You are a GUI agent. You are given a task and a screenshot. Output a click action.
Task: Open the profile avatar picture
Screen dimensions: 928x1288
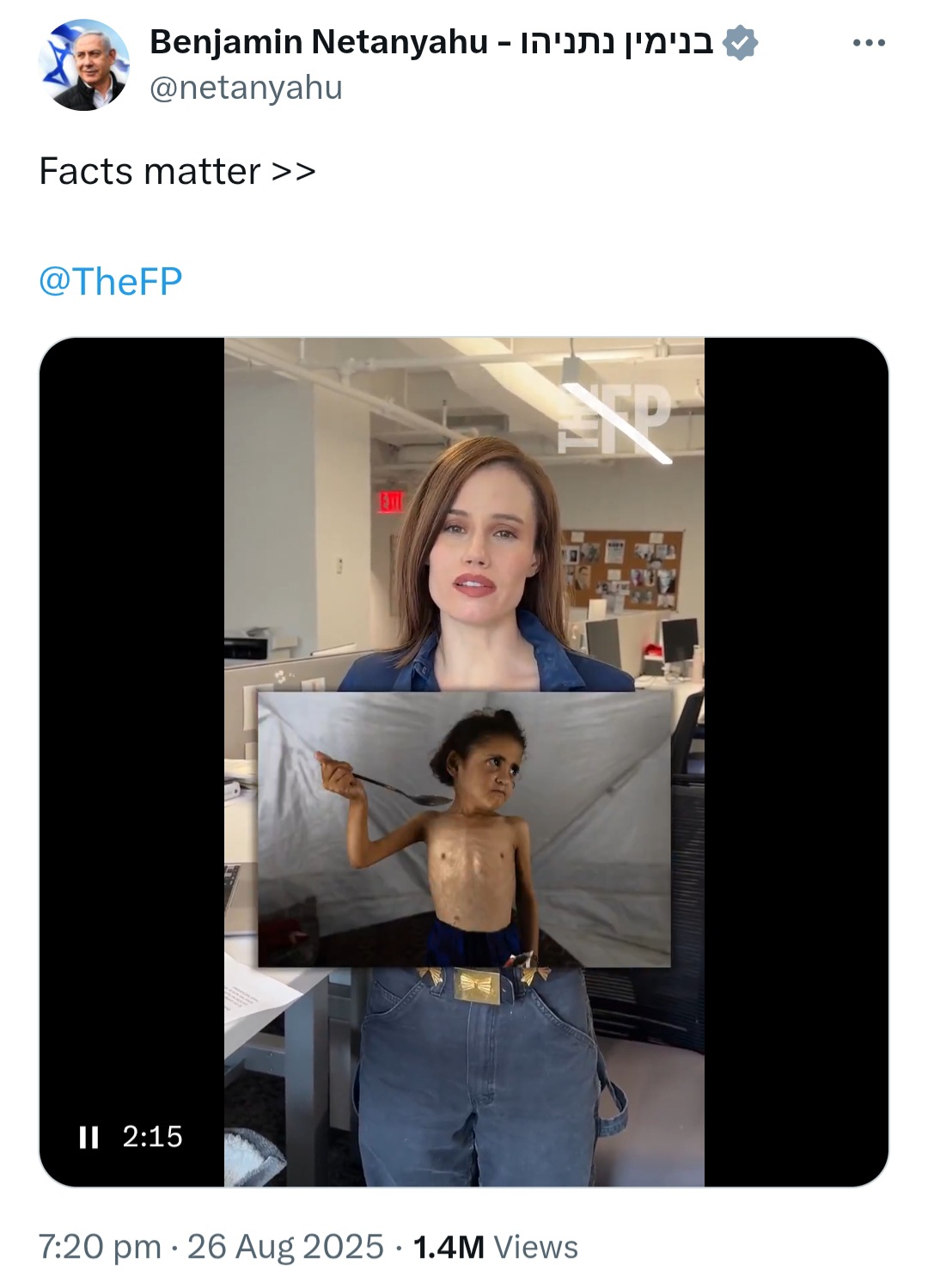click(x=83, y=65)
